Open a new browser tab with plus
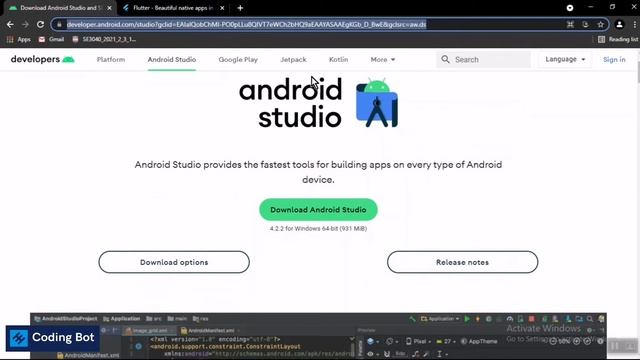Viewport: 640px width, 360px height. pyautogui.click(x=240, y=8)
